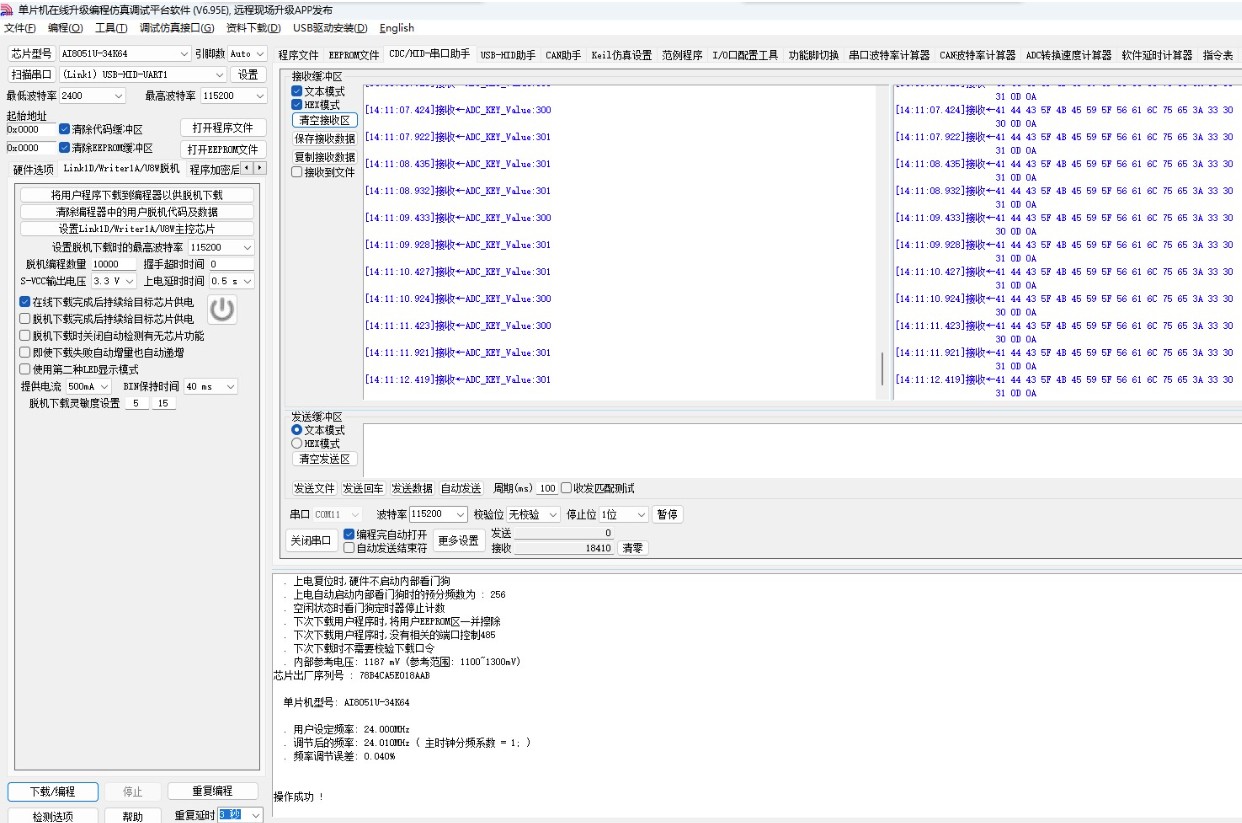Open 引脚数 Auto dropdown
Viewport: 1242px width, 823px height.
pyautogui.click(x=247, y=53)
